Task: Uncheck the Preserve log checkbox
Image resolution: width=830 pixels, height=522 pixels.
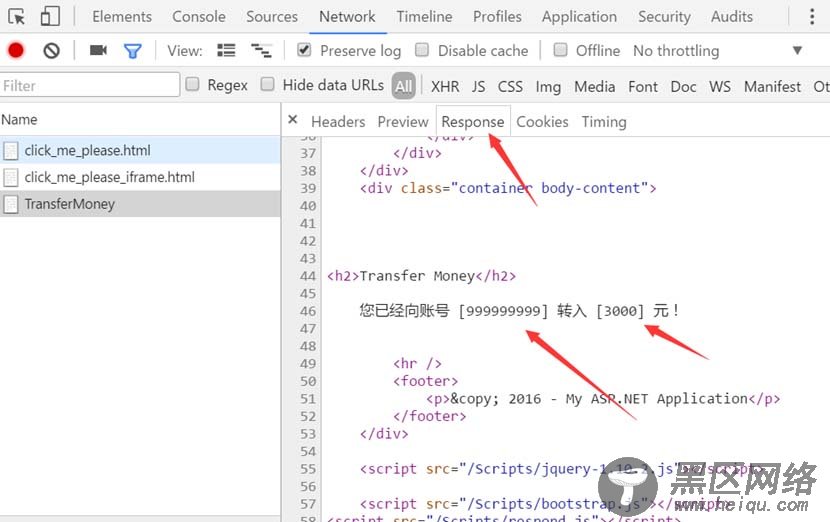Action: coord(304,50)
